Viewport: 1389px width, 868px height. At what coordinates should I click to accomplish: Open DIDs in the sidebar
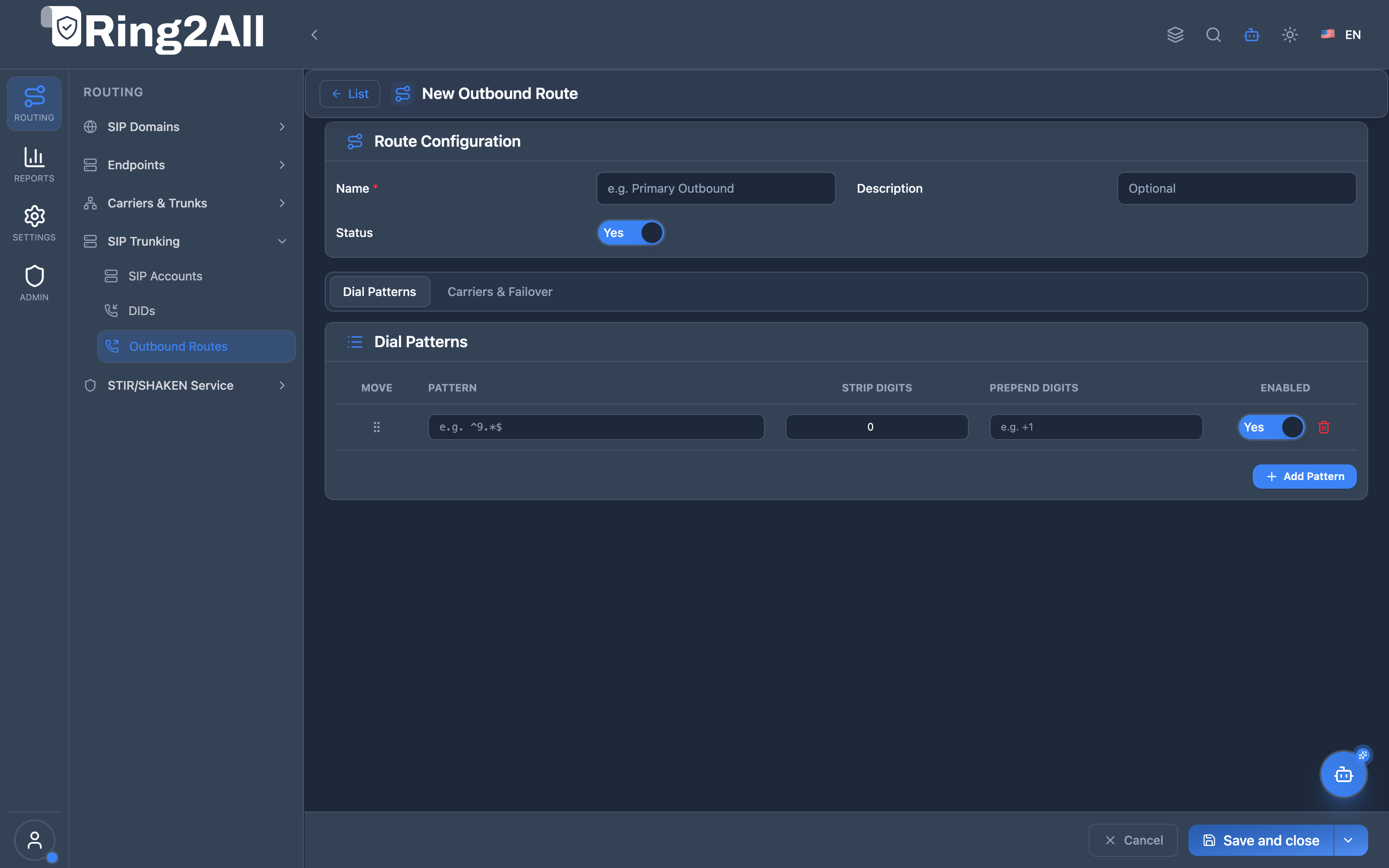(x=196, y=311)
